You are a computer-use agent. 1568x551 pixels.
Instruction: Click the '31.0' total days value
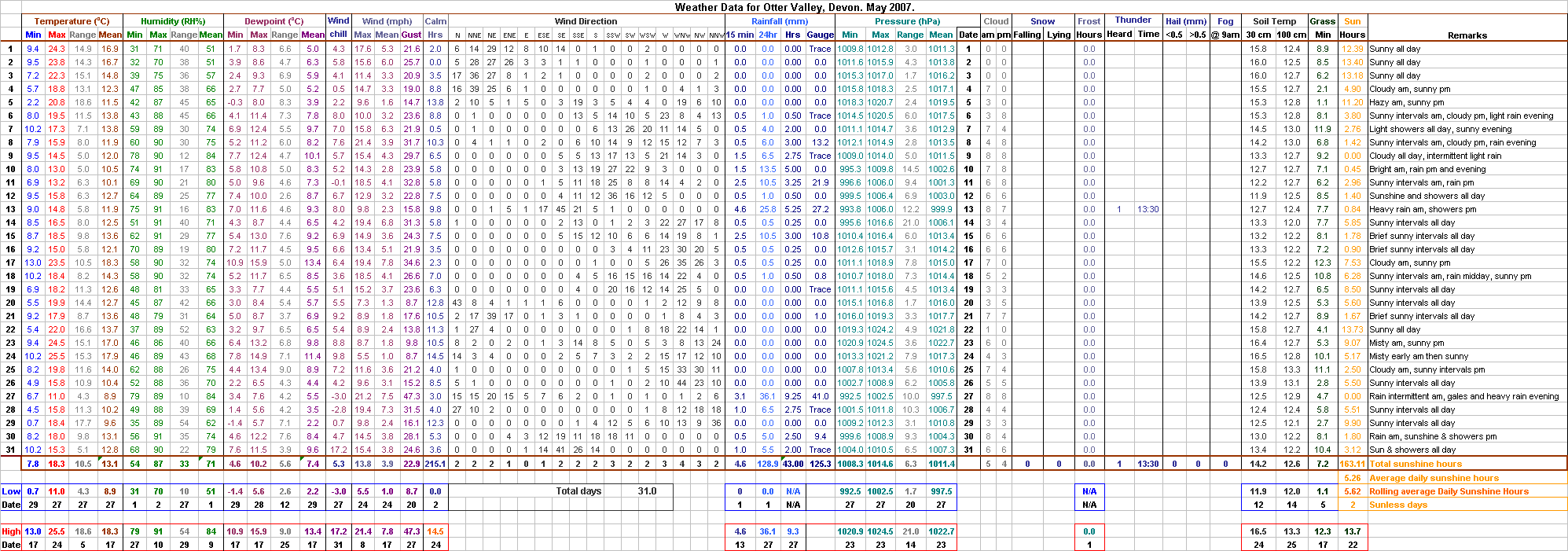pos(647,491)
